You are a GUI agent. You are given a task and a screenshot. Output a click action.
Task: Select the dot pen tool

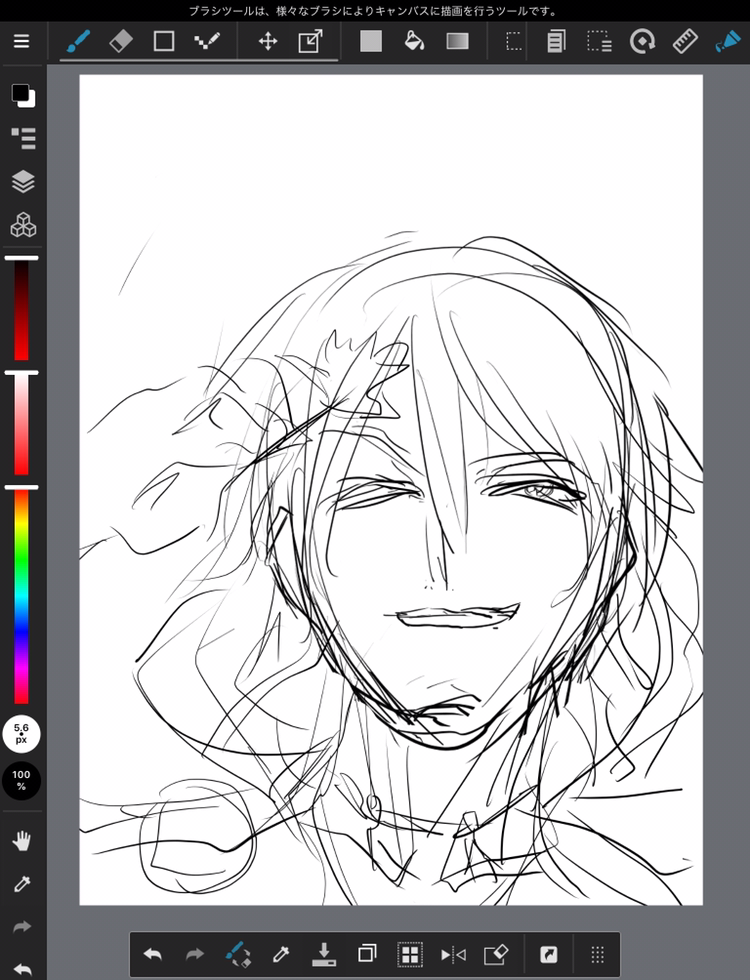[206, 41]
